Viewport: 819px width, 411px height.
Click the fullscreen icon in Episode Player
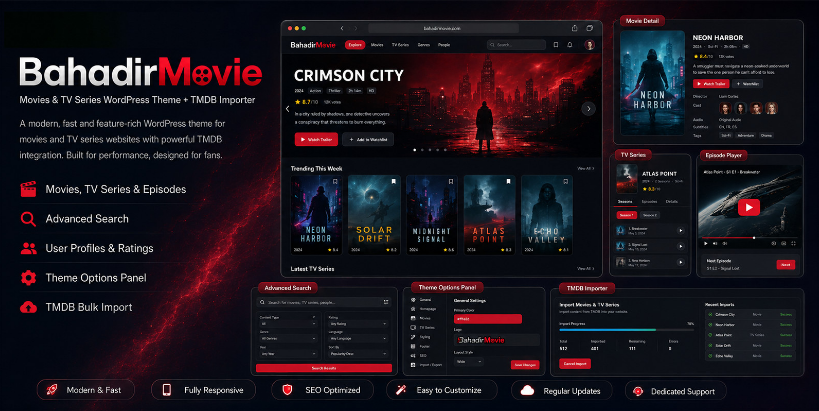tap(793, 243)
